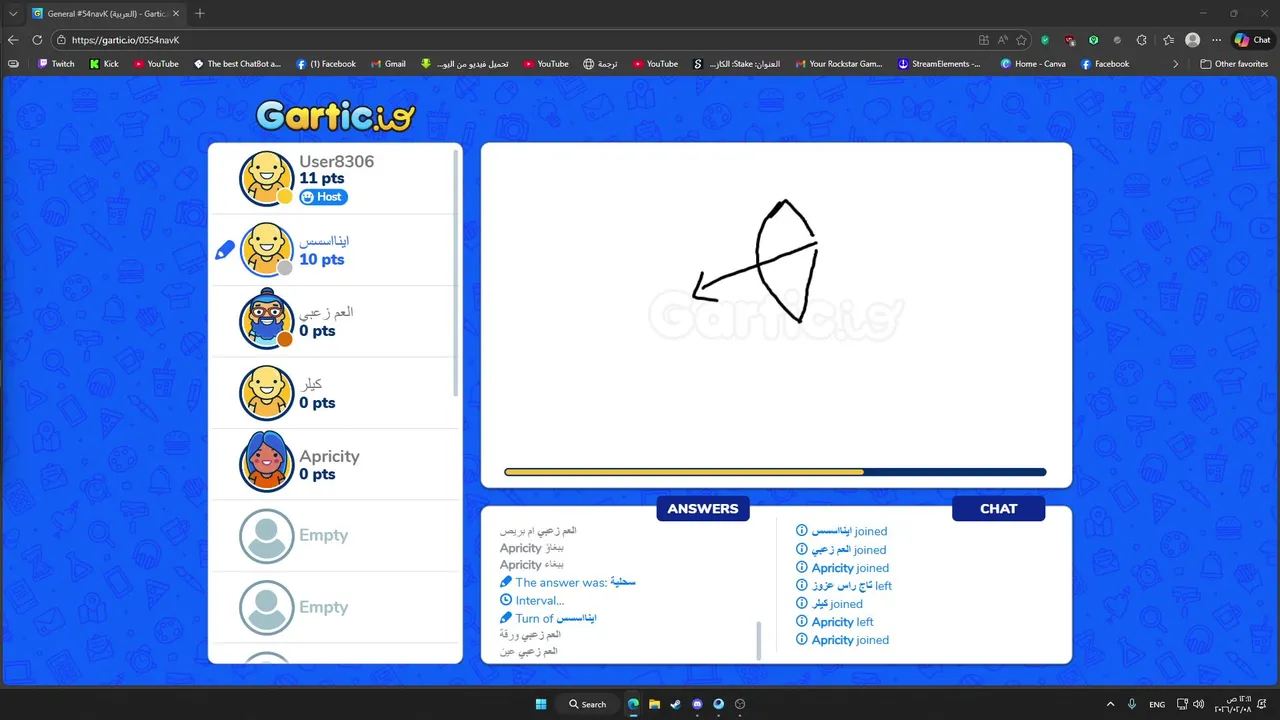The height and width of the screenshot is (720, 1280).
Task: Switch to the ANSWERS tab
Action: (x=703, y=509)
